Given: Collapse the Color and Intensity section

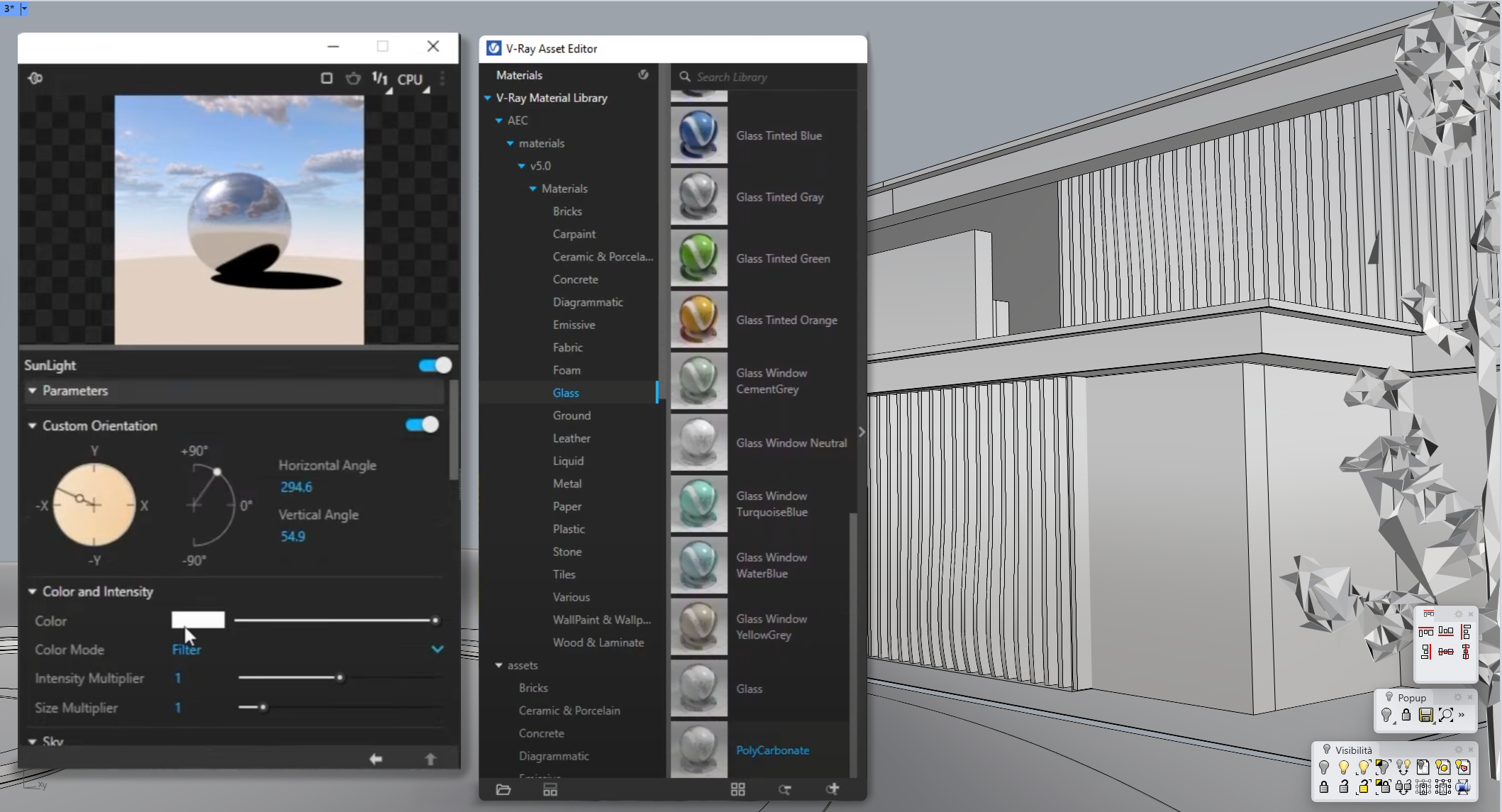Looking at the screenshot, I should (x=32, y=591).
